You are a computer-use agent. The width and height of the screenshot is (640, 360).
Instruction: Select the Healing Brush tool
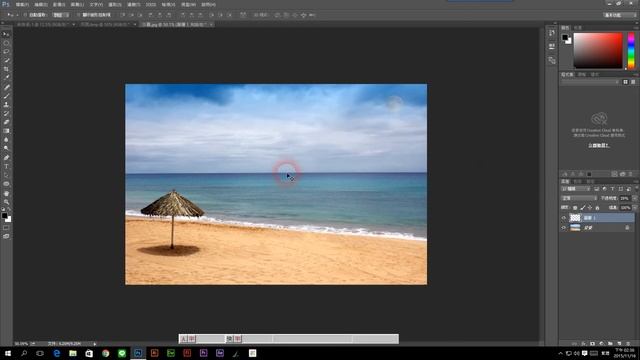pyautogui.click(x=6, y=87)
